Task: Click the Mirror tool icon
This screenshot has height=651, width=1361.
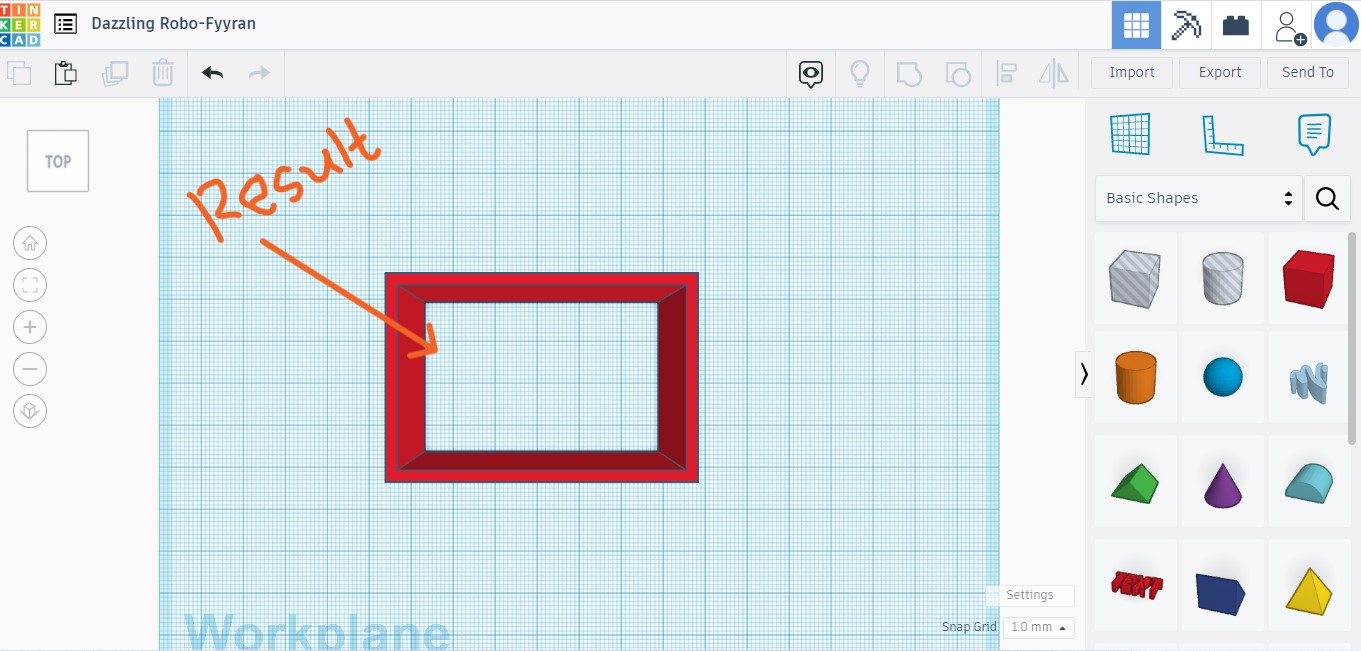Action: pyautogui.click(x=1054, y=73)
